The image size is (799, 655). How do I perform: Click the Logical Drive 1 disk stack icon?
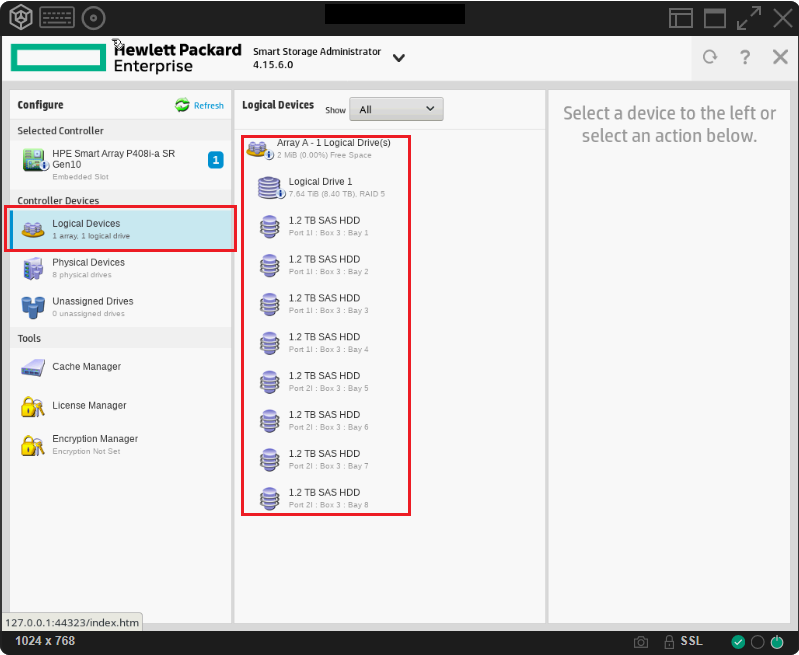click(x=270, y=188)
